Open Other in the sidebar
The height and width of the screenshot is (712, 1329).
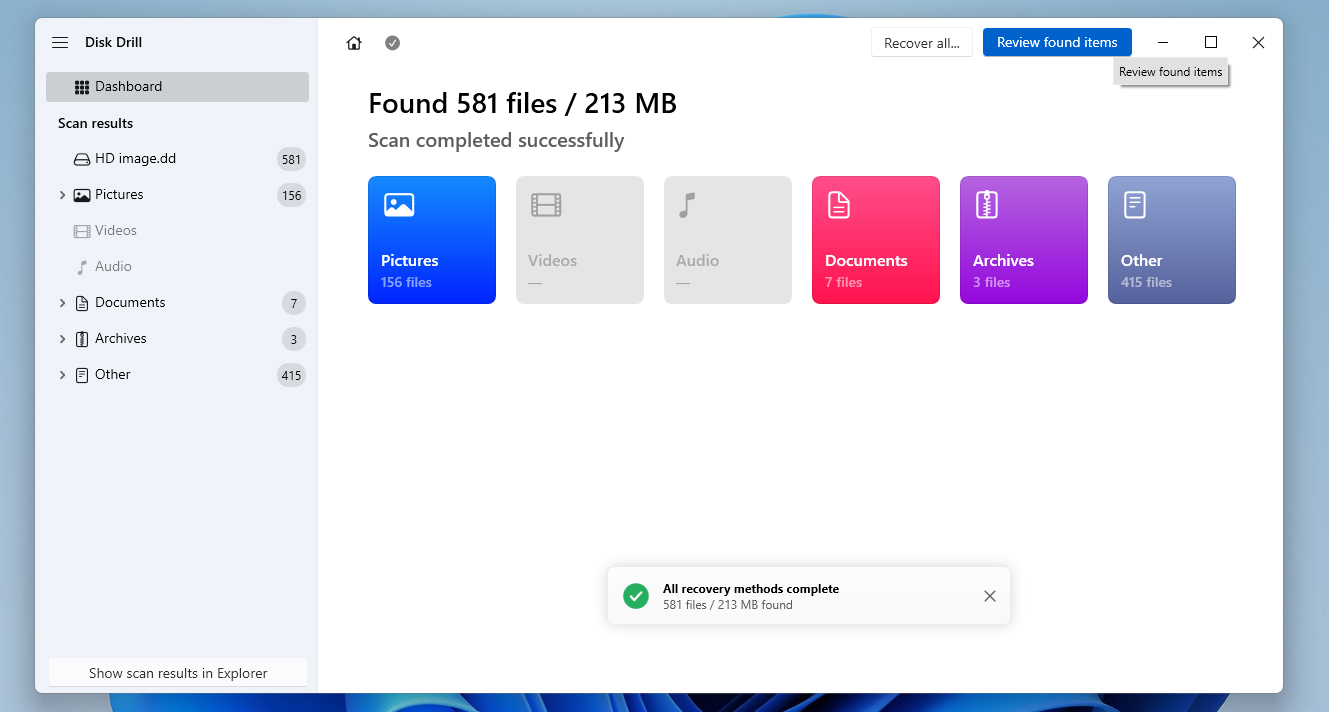tap(177, 375)
